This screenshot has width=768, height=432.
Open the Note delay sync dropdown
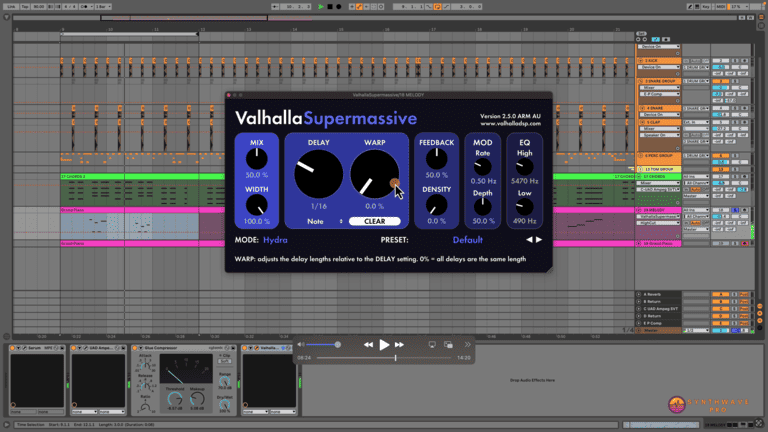tap(325, 221)
